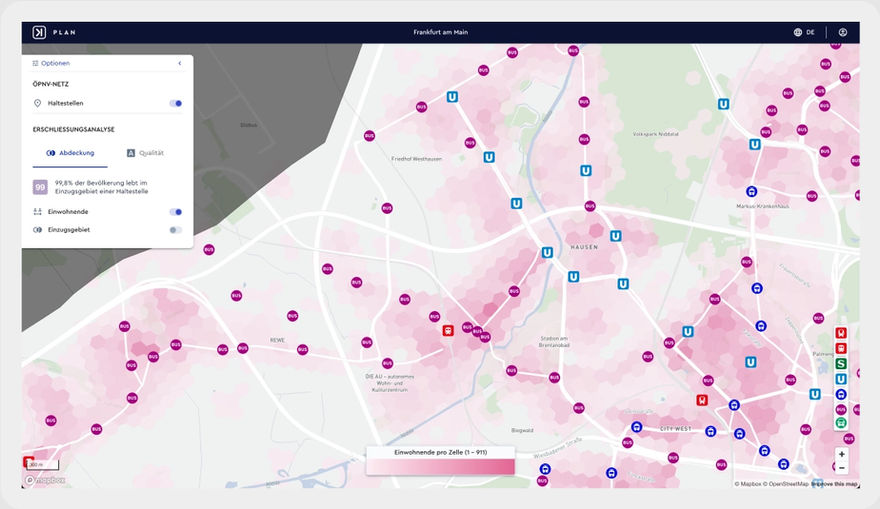Screen dimensions: 880x509
Task: Click the overlap icon beside Einzugsgebiet
Action: (38, 230)
